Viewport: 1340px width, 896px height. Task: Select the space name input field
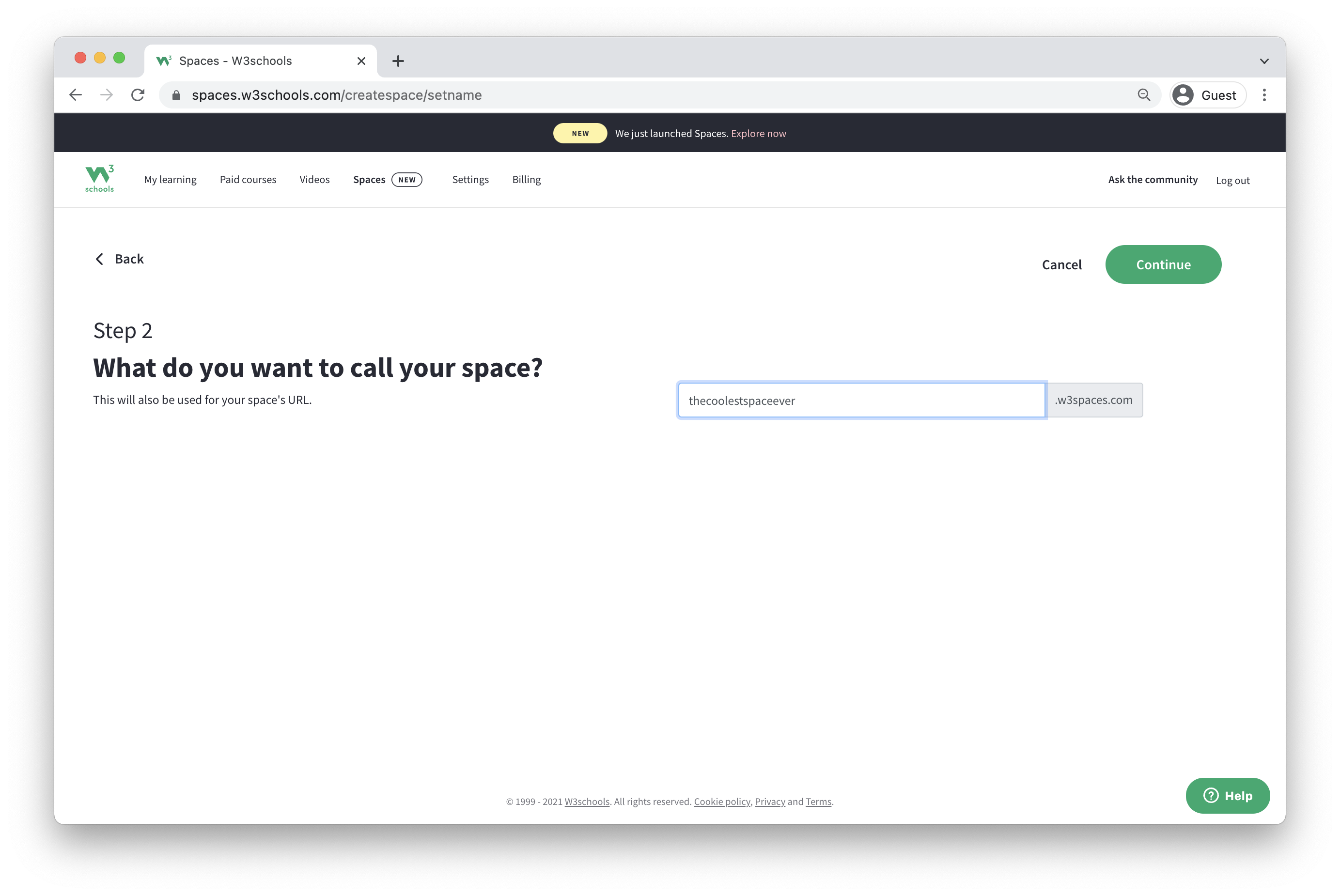[x=862, y=400]
